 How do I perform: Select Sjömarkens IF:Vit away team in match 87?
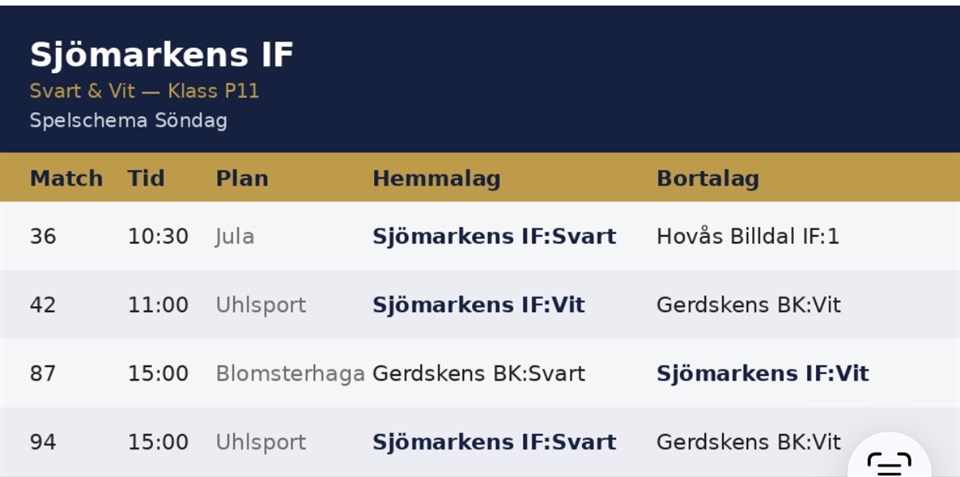tap(762, 374)
